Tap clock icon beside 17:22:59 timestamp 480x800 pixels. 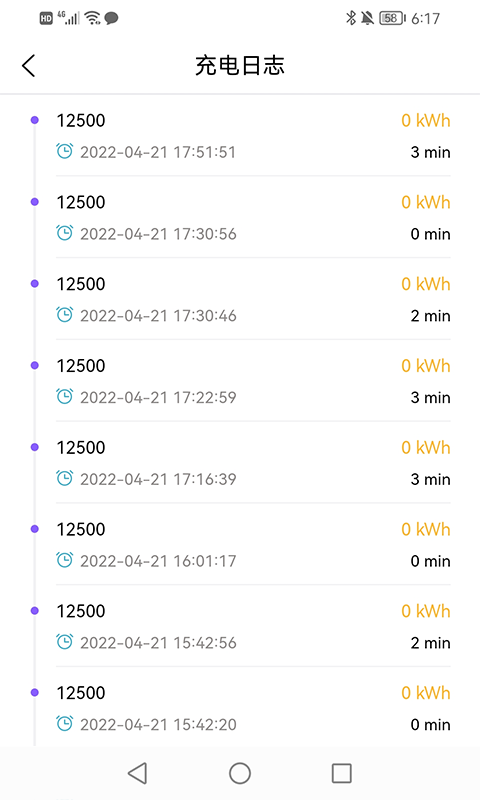(x=65, y=396)
